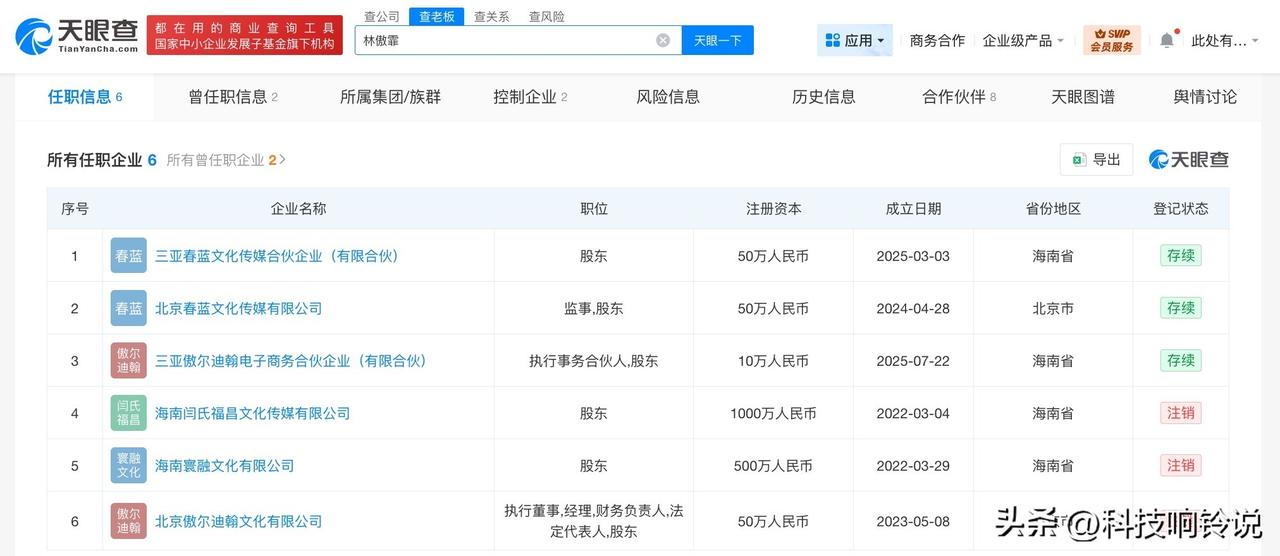Screen dimensions: 1280x556
Task: Clear the search box with the X icon
Action: (663, 40)
